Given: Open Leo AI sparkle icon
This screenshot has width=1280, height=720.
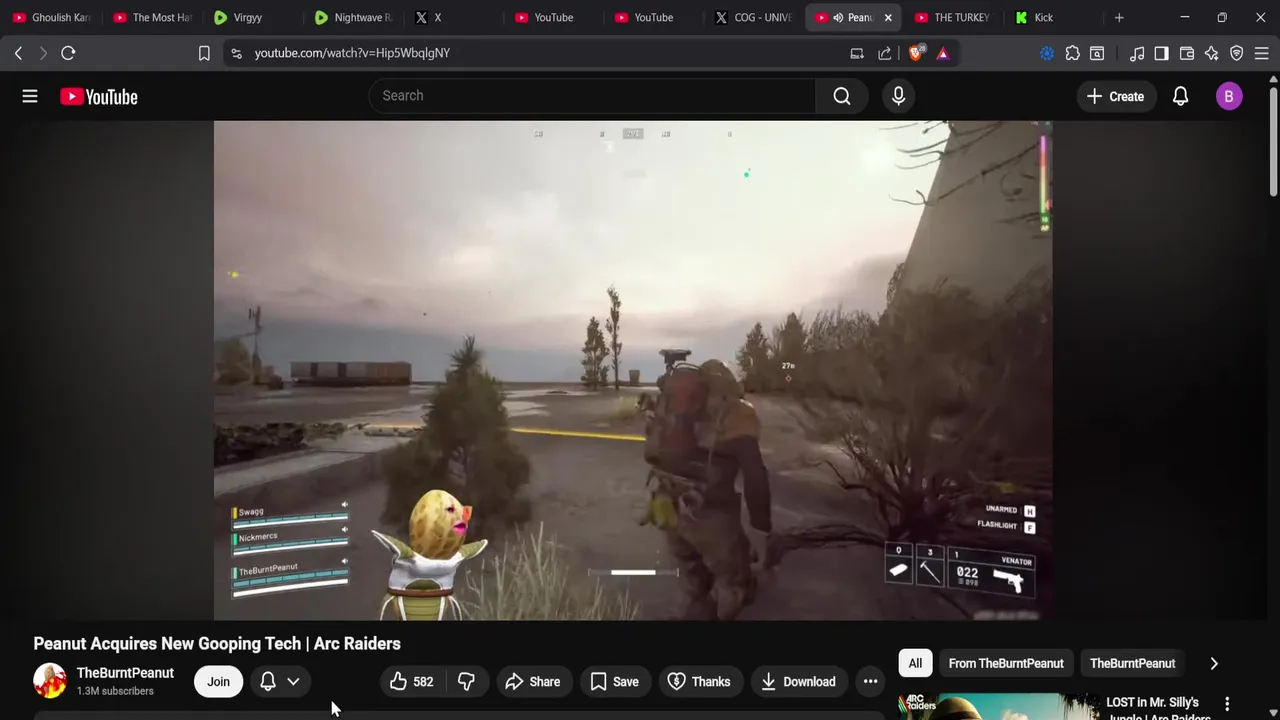Looking at the screenshot, I should 1212,53.
